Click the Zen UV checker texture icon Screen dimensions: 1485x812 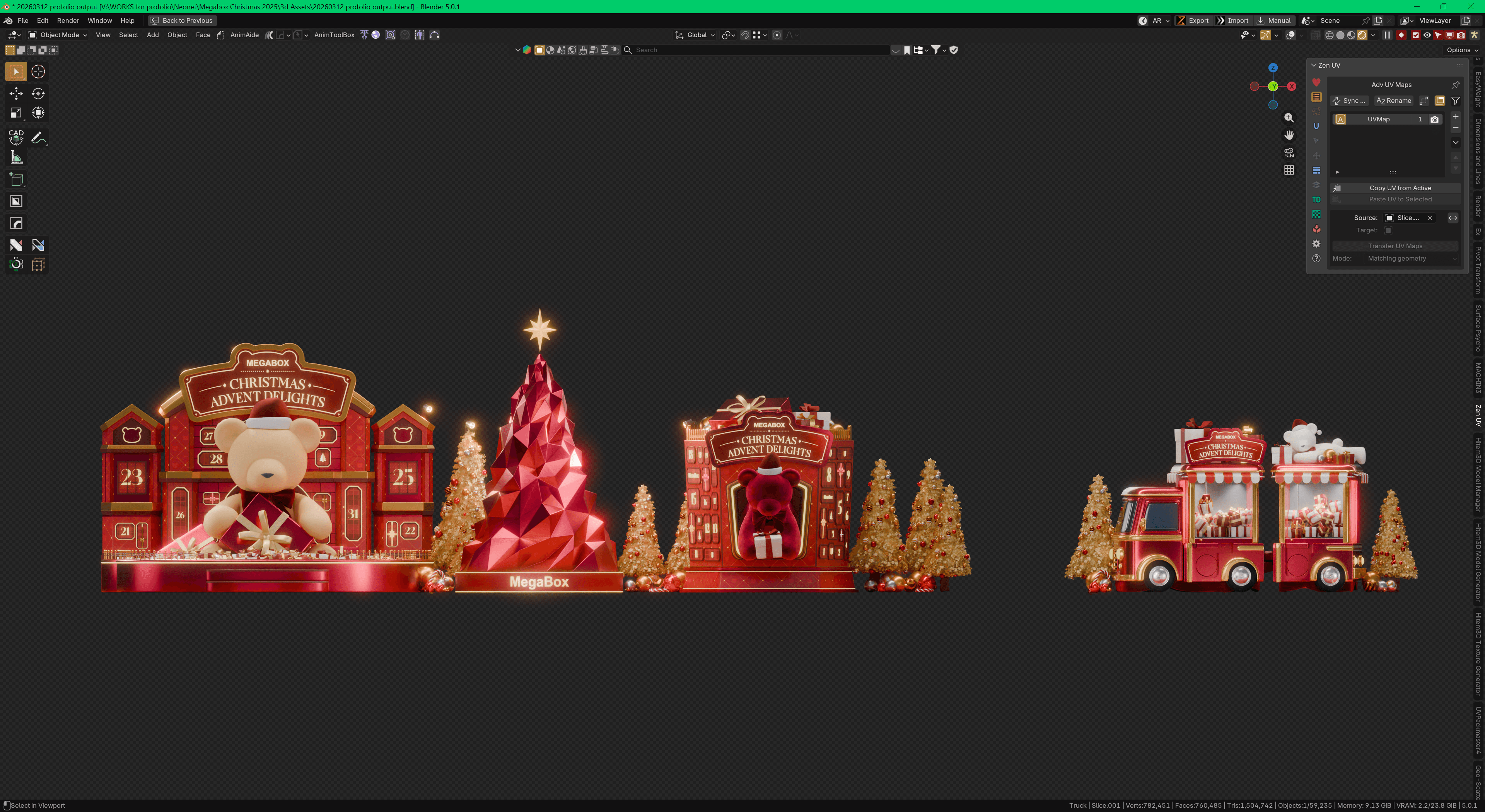[x=1316, y=214]
